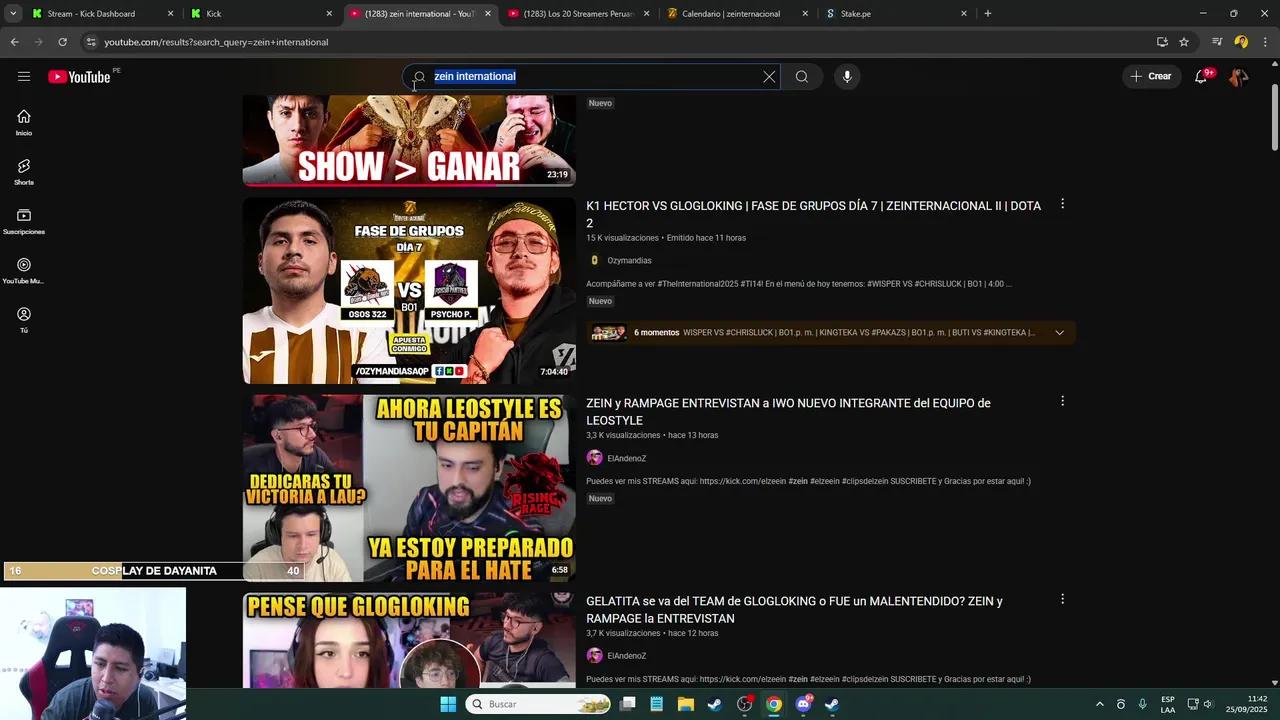Image resolution: width=1280 pixels, height=720 pixels.
Task: Open options menu for ZEIN y RAMPAGE video
Action: pos(1062,401)
